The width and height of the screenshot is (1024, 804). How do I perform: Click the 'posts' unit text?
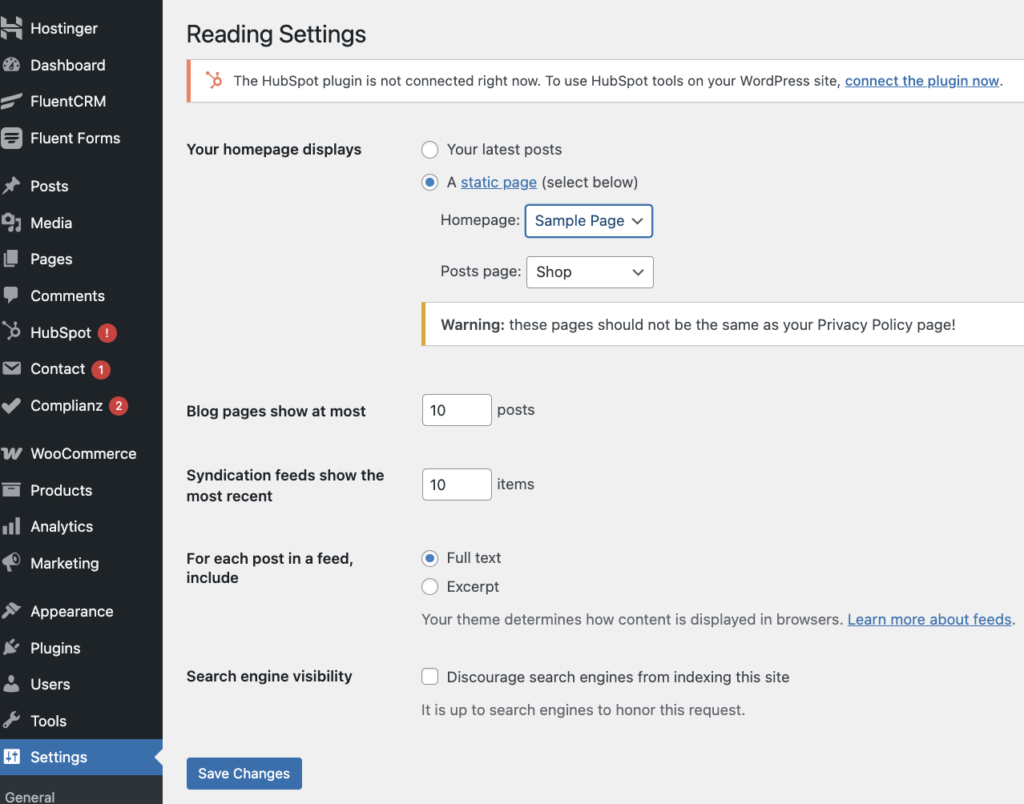516,410
